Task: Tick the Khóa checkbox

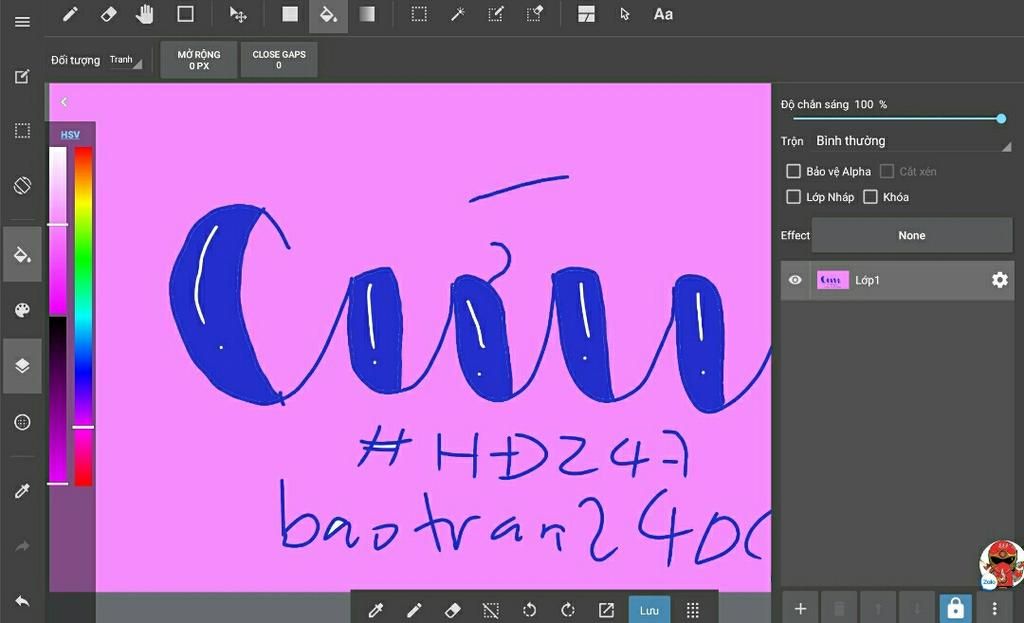Action: [x=871, y=197]
